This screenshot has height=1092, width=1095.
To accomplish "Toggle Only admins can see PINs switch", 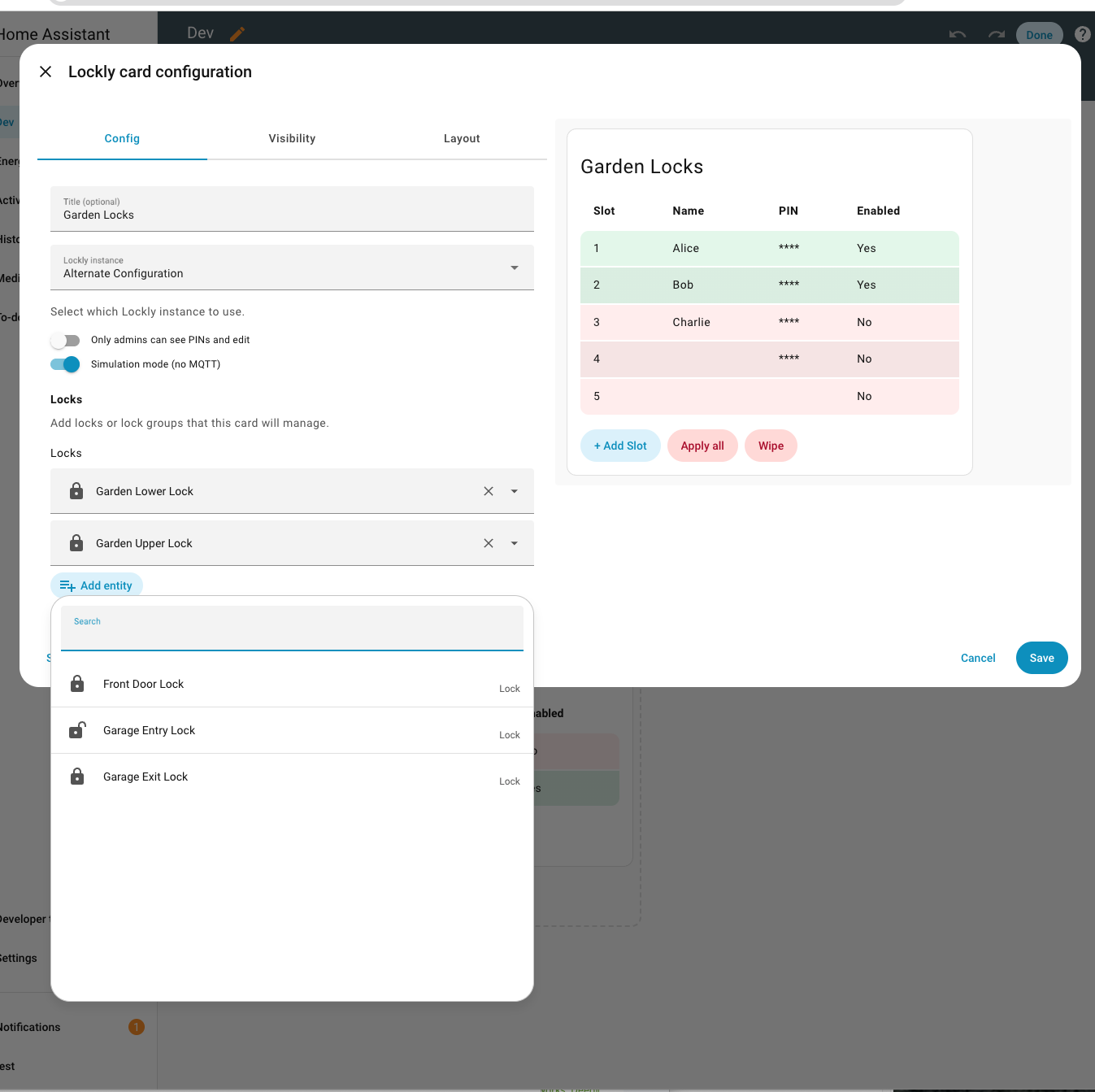I will (65, 340).
